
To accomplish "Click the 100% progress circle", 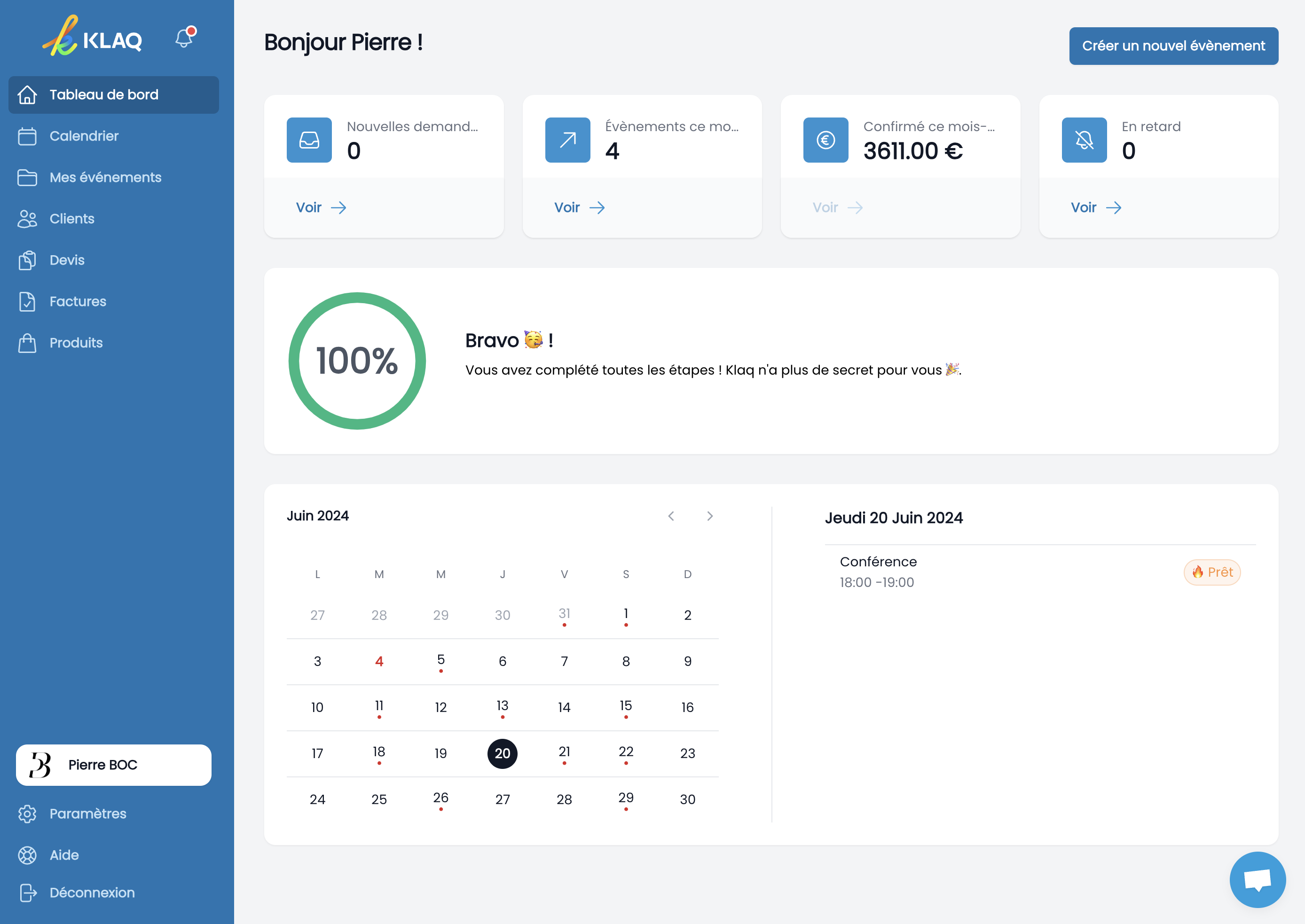I will tap(357, 361).
